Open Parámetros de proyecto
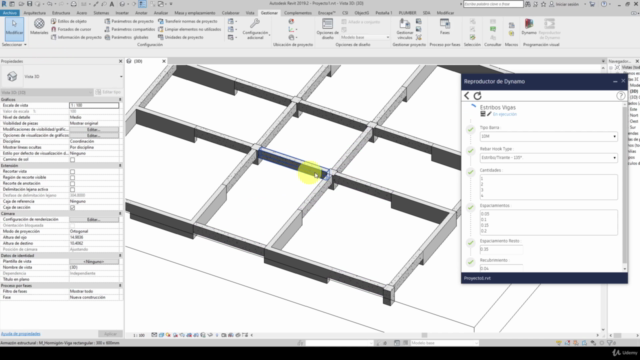The width and height of the screenshot is (640, 360). tap(129, 21)
